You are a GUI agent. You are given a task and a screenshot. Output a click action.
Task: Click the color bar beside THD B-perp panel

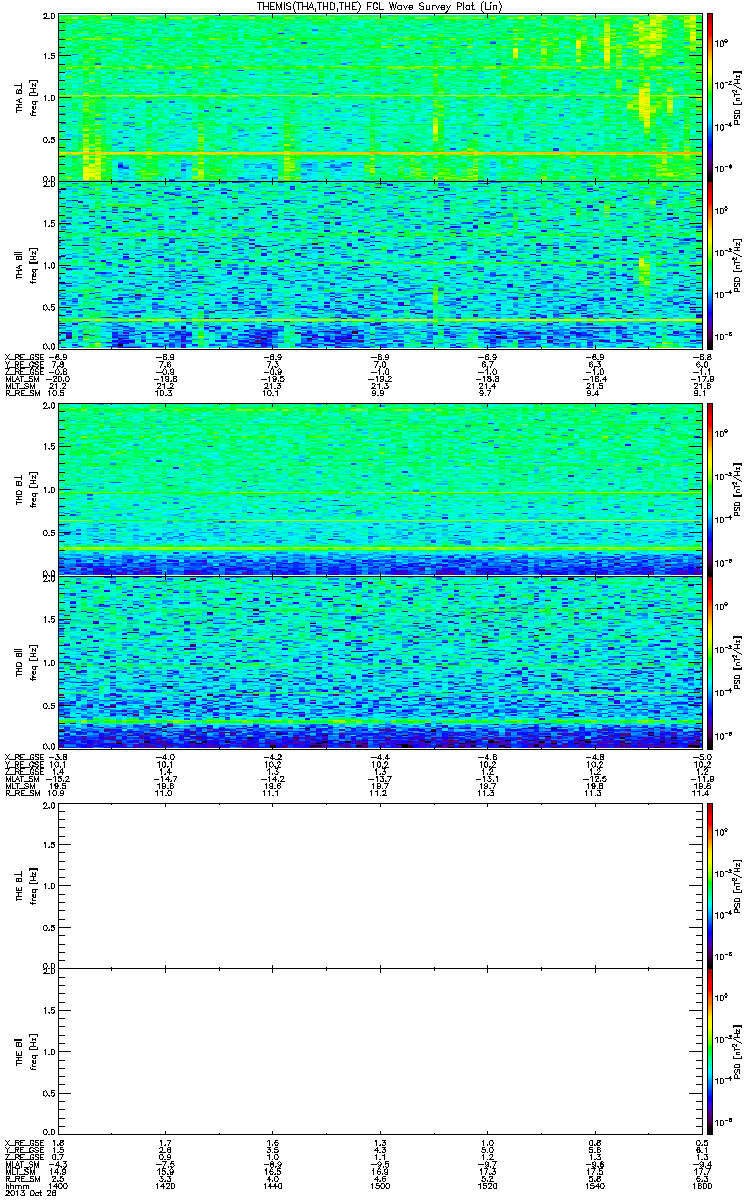click(710, 486)
